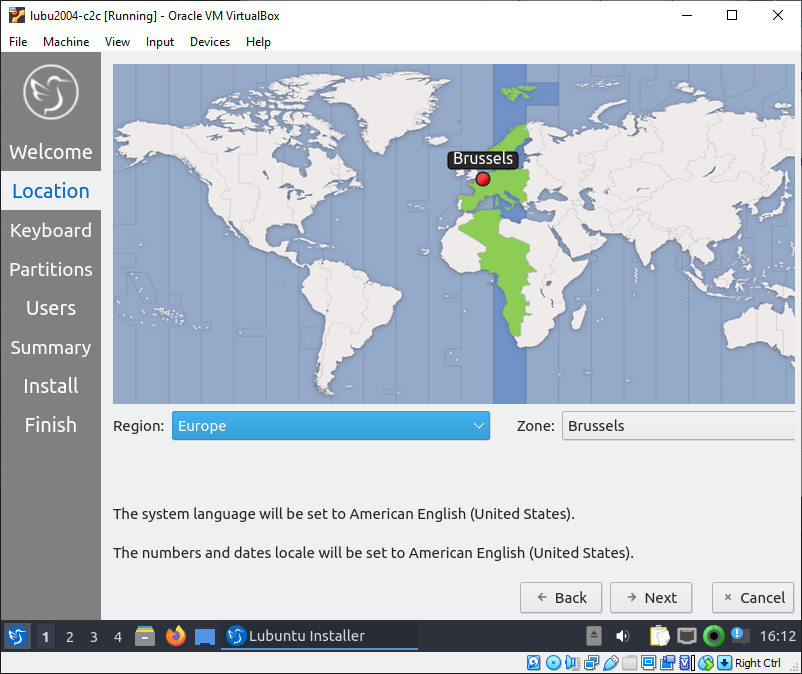The width and height of the screenshot is (802, 674).
Task: Click the volume speaker tray icon
Action: (x=622, y=636)
